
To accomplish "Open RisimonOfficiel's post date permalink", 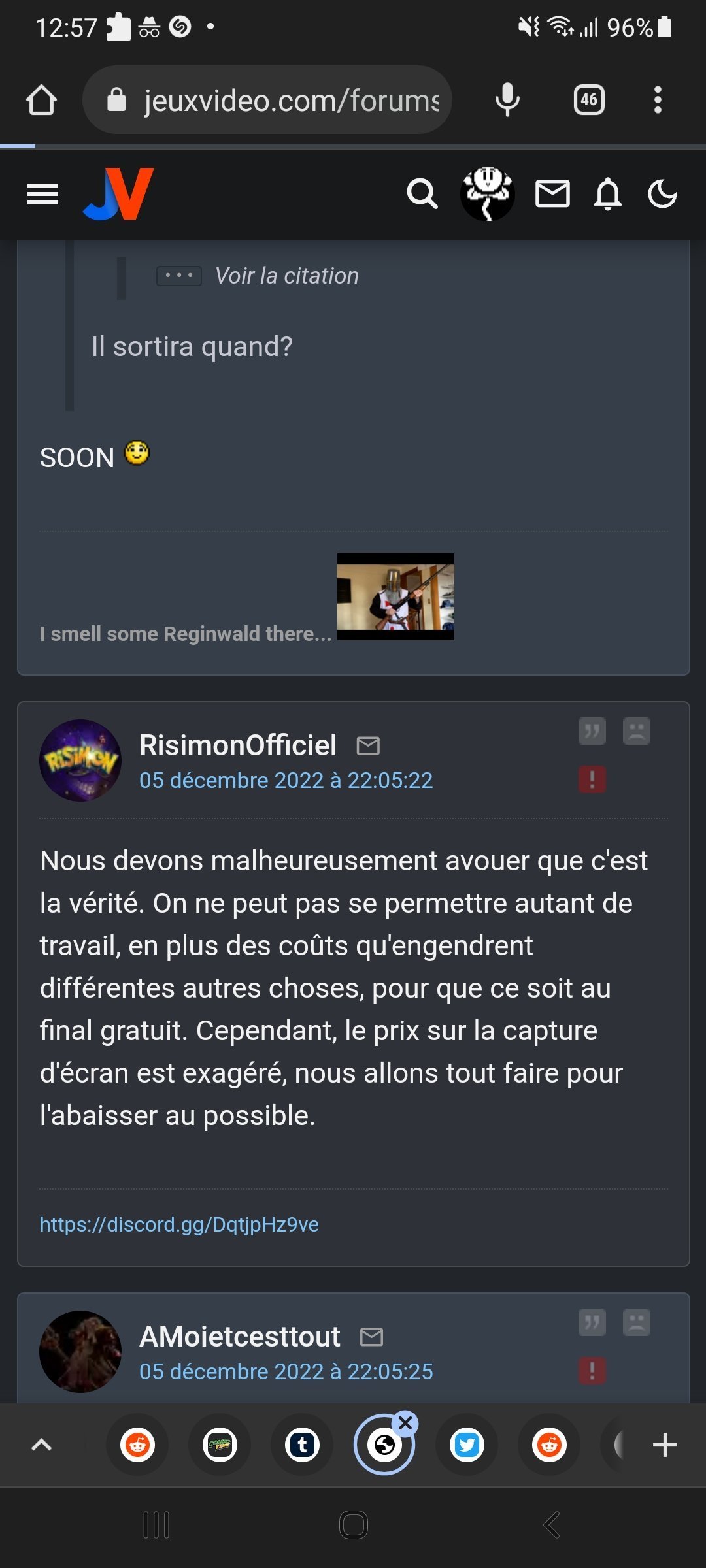I will click(x=286, y=780).
